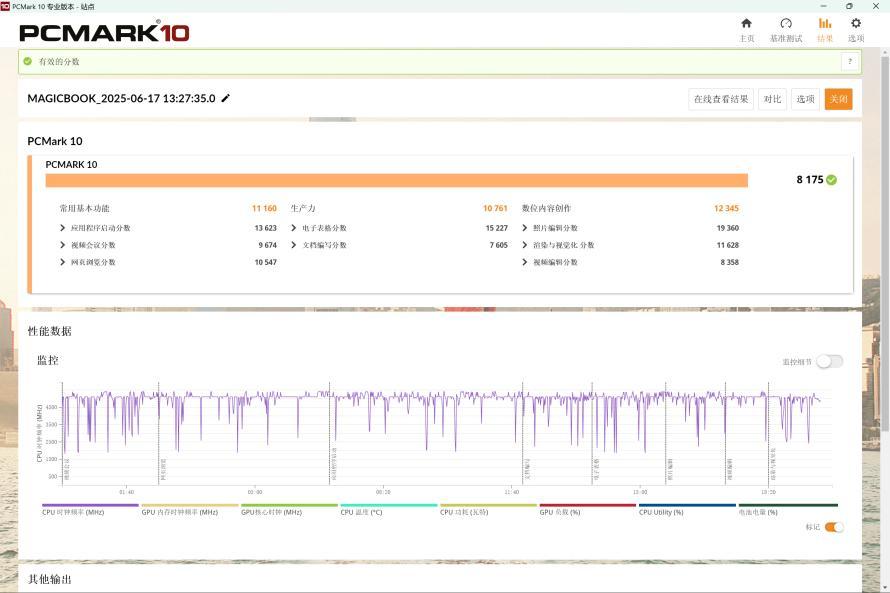Select CPU 时钟频率 (MHz) legend
Viewport: 890px width, 593px height.
(x=90, y=509)
